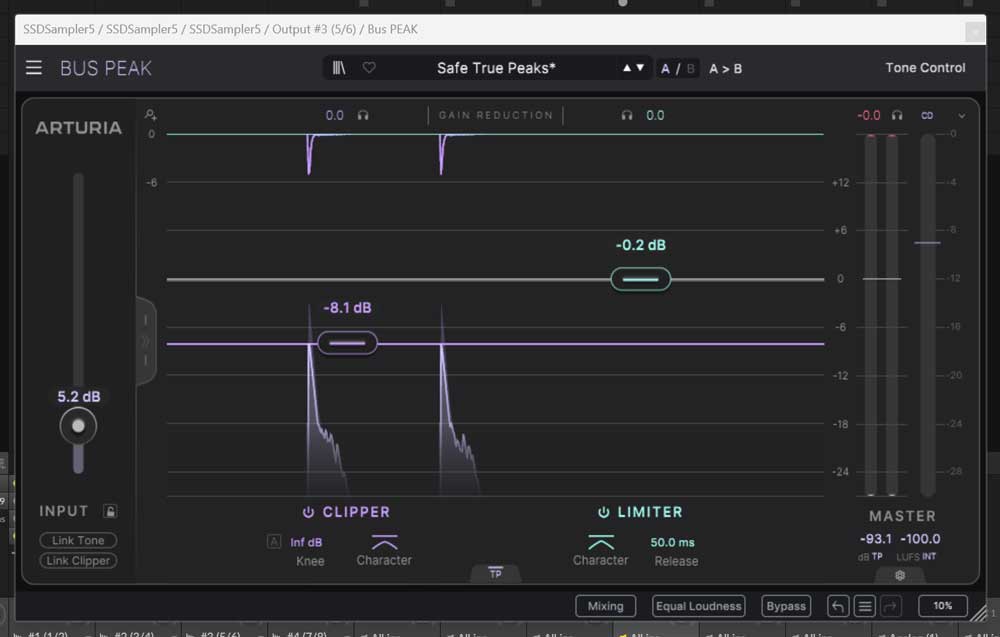
Task: Toggle the Clipper power button
Action: (309, 512)
